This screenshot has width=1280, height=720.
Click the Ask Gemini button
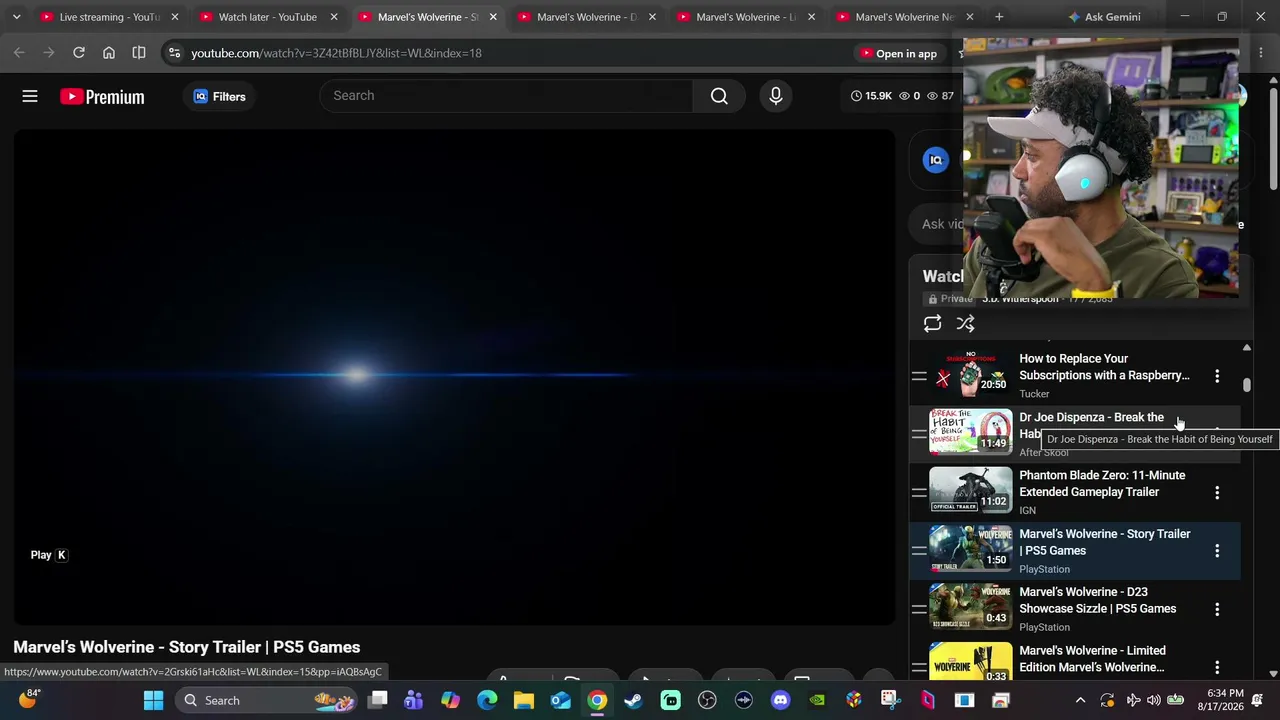click(x=1104, y=17)
